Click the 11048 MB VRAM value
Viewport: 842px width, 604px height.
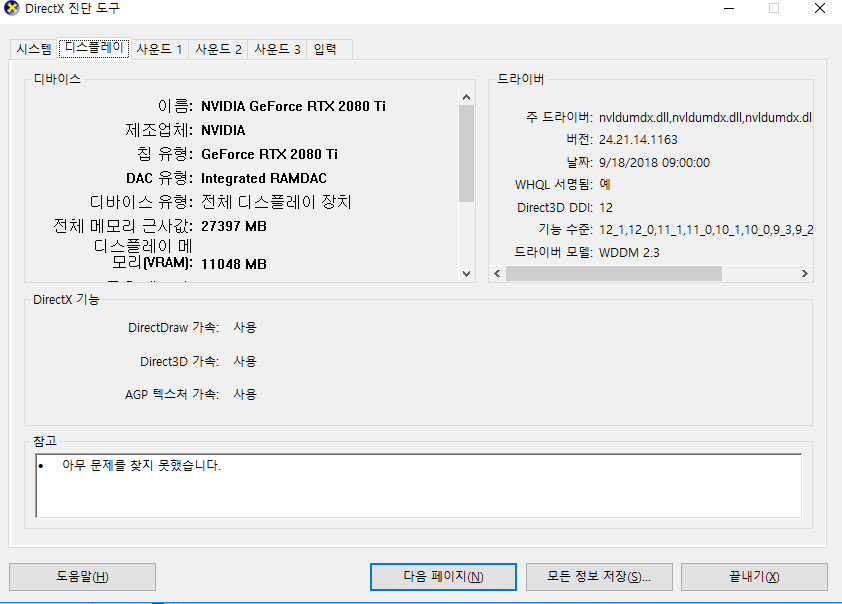pyautogui.click(x=234, y=264)
